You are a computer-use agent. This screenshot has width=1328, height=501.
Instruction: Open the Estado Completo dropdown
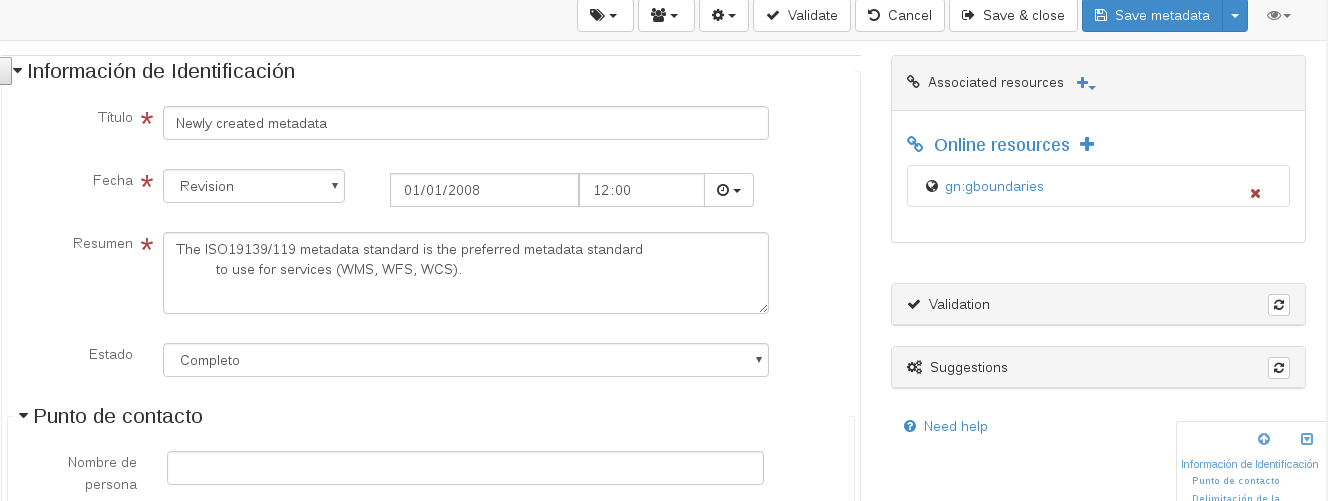tap(465, 360)
